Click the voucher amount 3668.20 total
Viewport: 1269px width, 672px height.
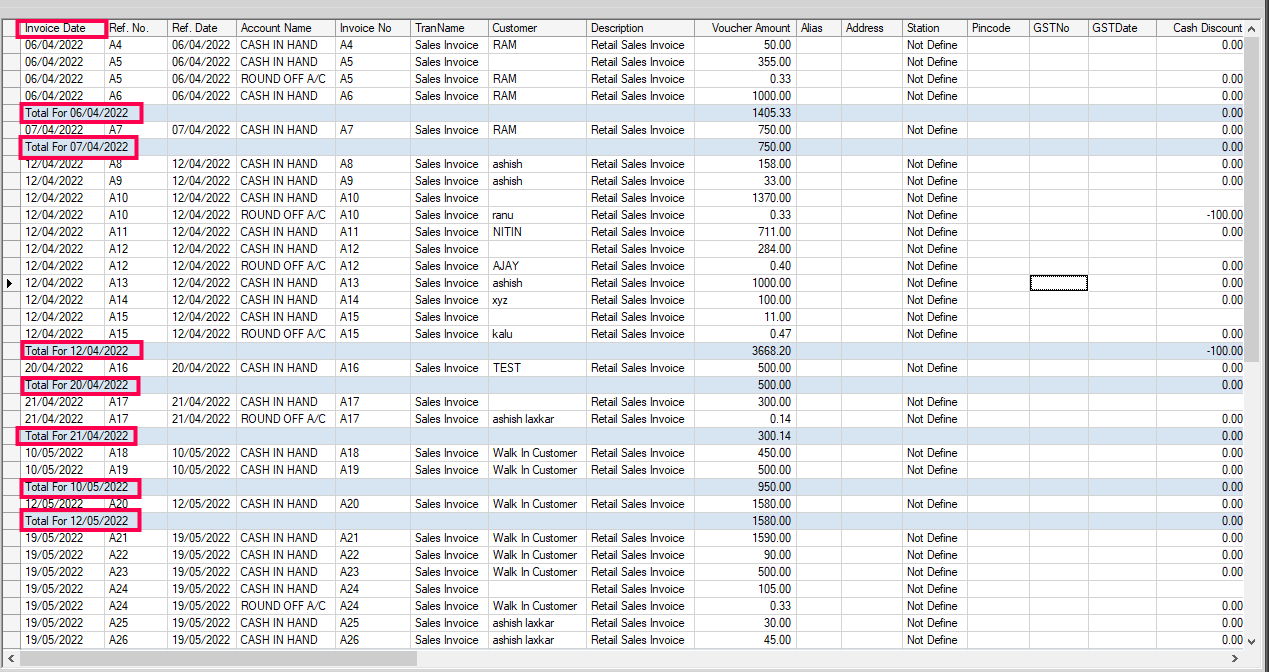click(770, 351)
